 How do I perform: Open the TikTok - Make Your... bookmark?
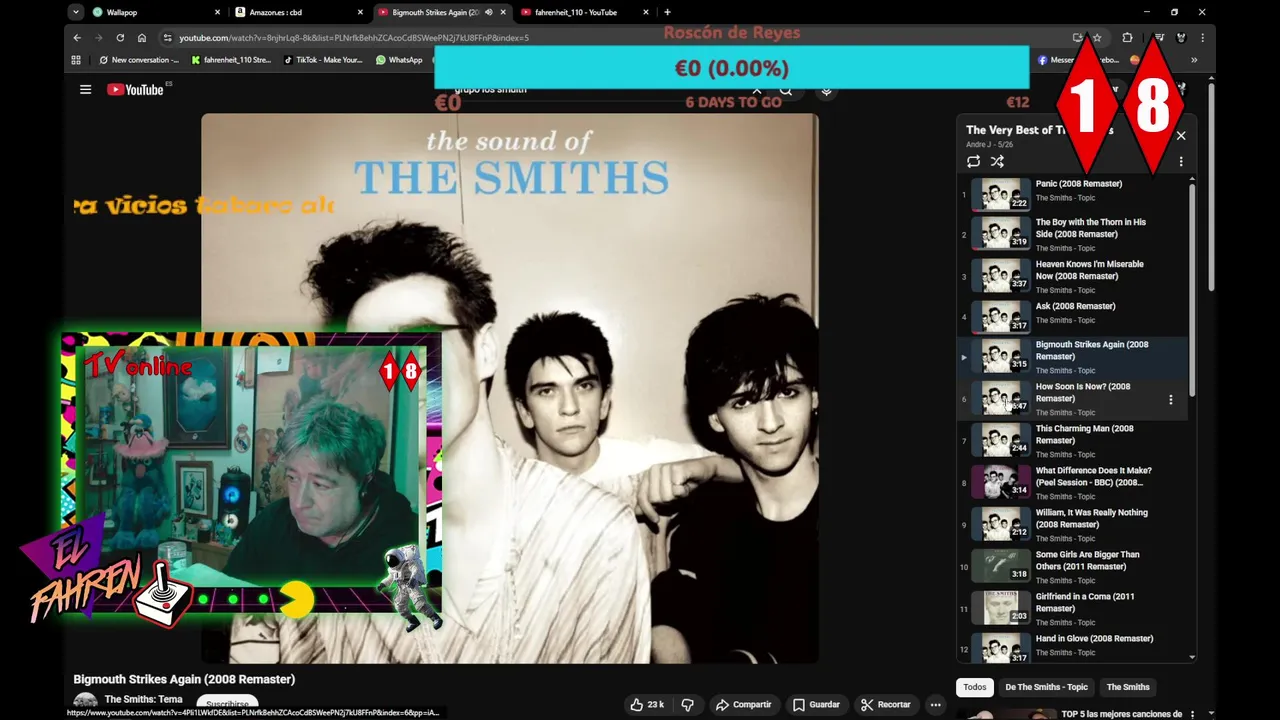point(323,60)
